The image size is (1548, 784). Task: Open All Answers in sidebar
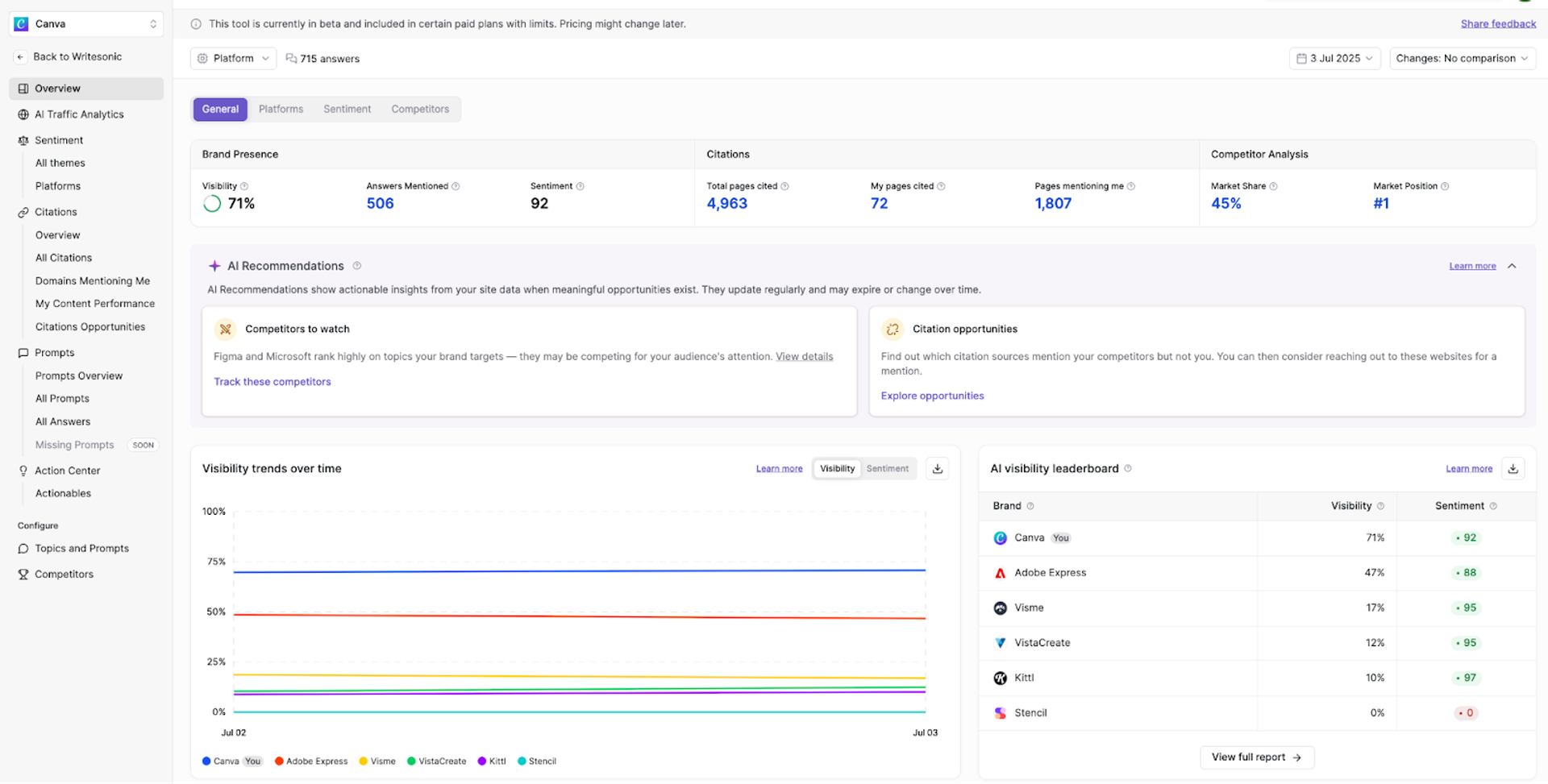[63, 422]
